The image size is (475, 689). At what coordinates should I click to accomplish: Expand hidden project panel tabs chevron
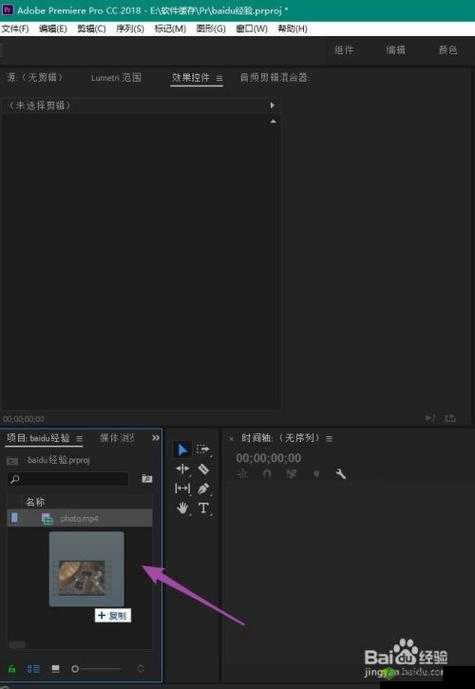tap(156, 438)
